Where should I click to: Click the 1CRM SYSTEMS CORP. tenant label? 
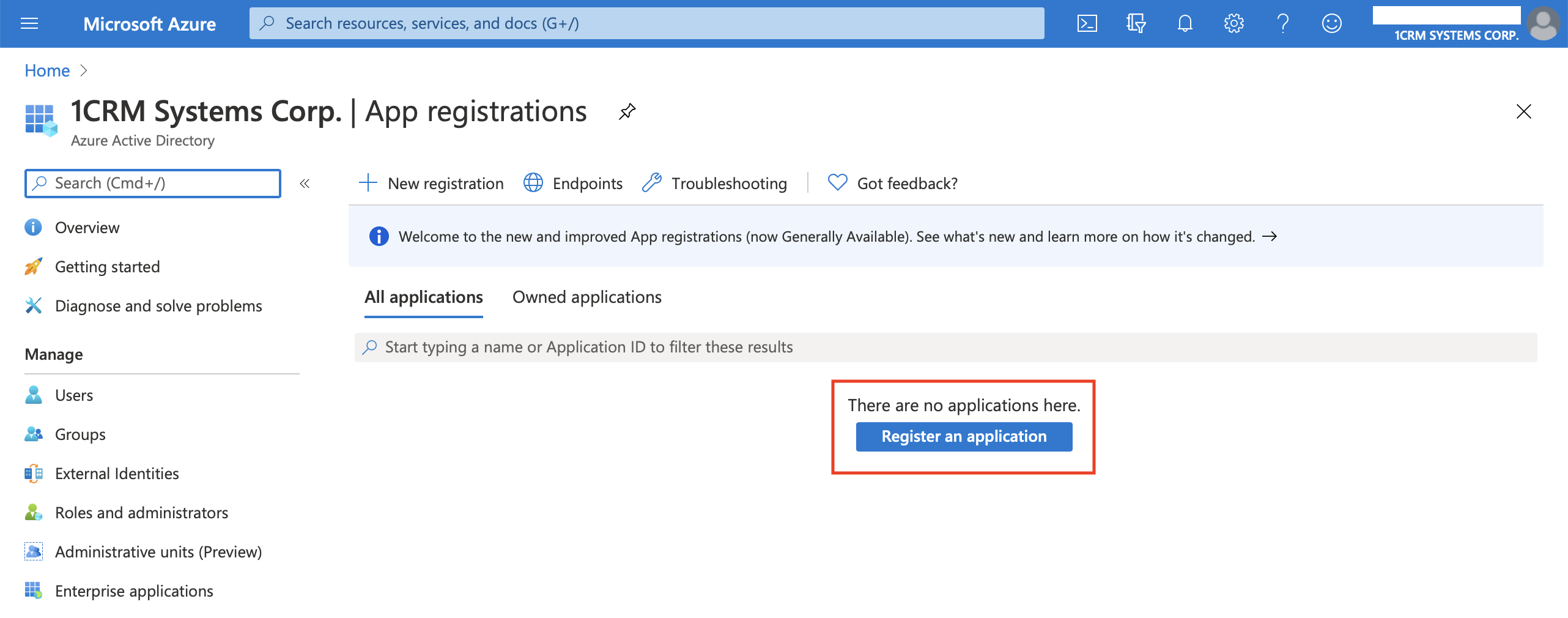point(1456,35)
